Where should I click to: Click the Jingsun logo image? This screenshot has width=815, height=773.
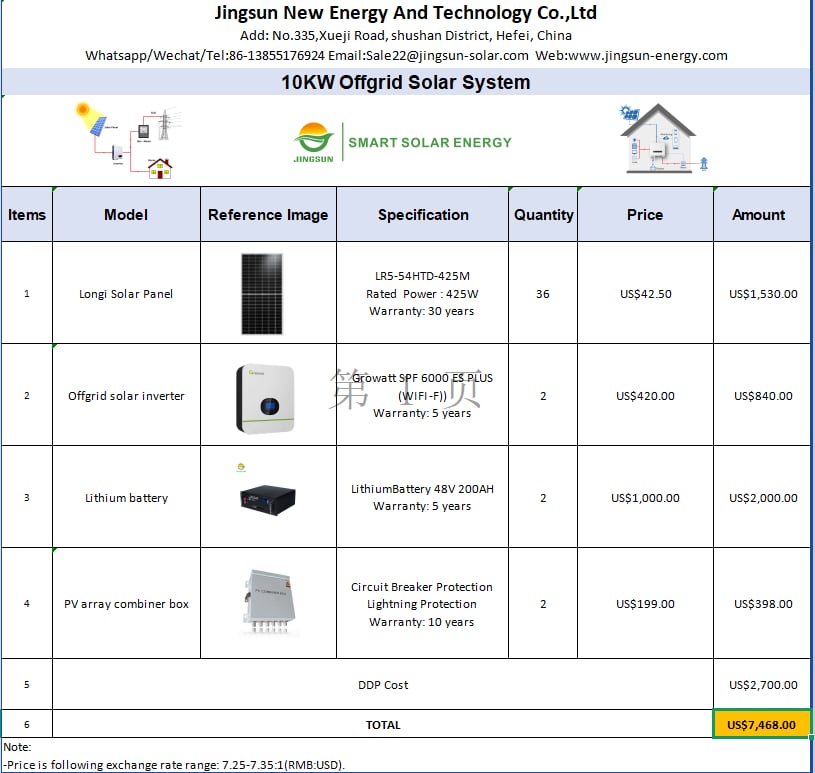[313, 142]
